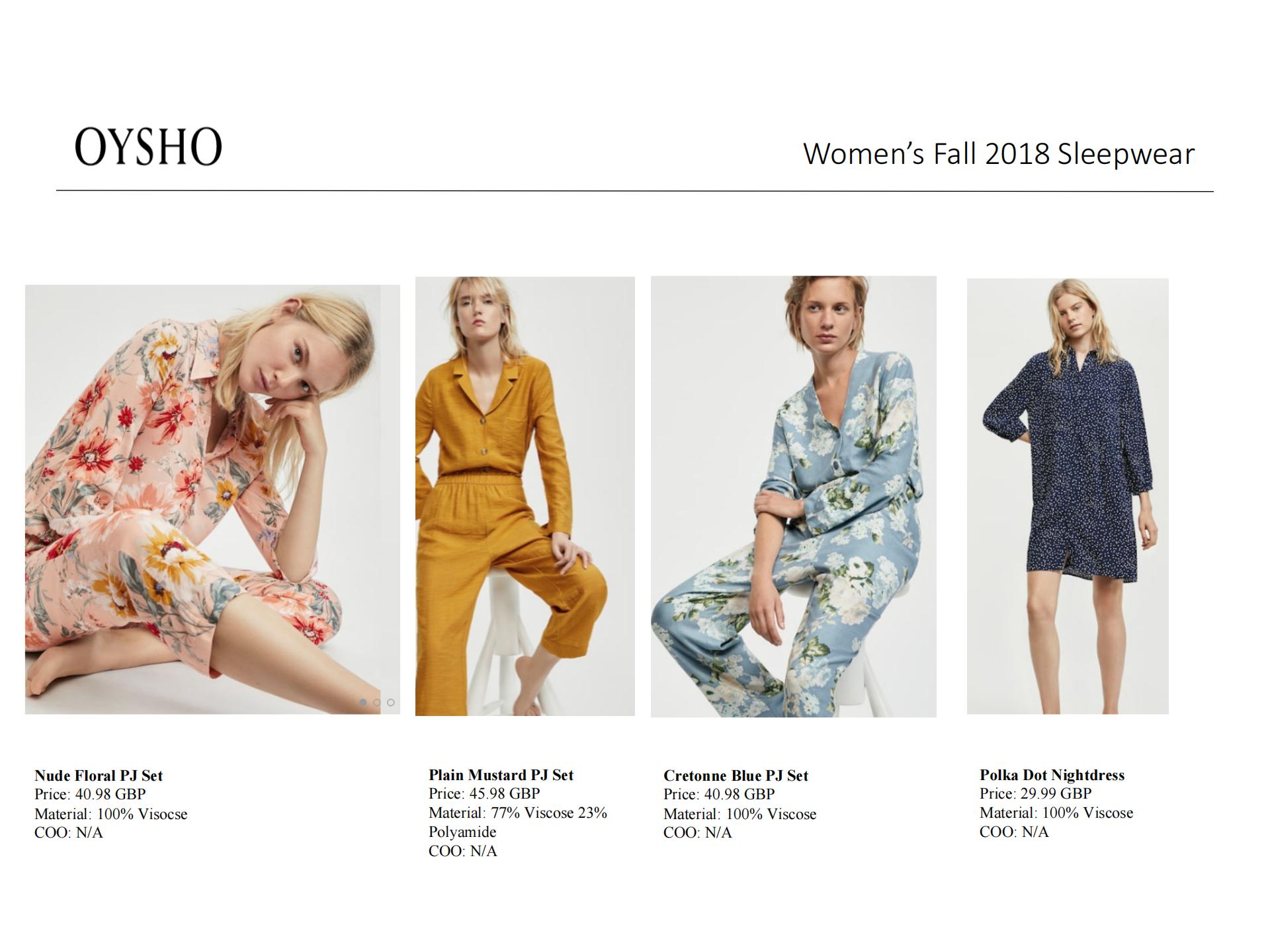Click the Cretonne Blue PJ Set title
The image size is (1270, 952).
coord(736,775)
